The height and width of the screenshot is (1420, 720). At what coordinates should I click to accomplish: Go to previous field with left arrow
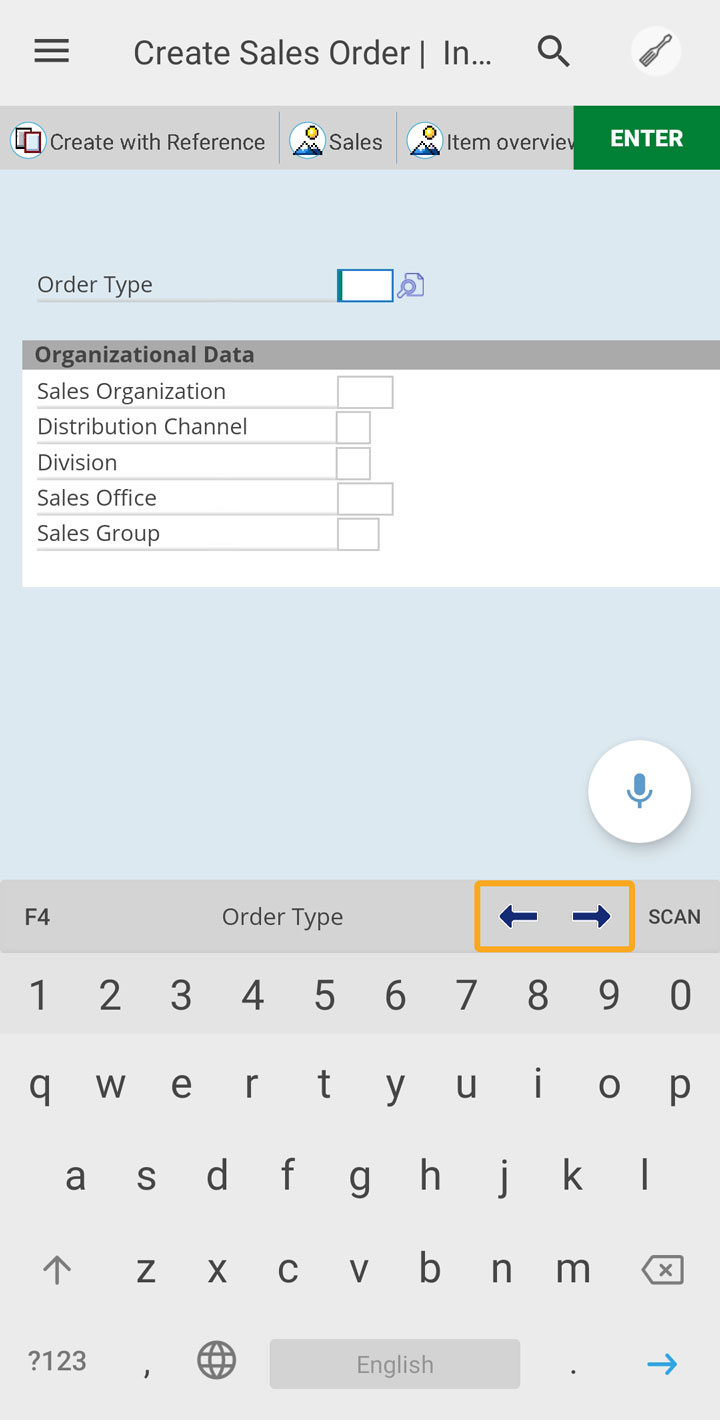[518, 916]
